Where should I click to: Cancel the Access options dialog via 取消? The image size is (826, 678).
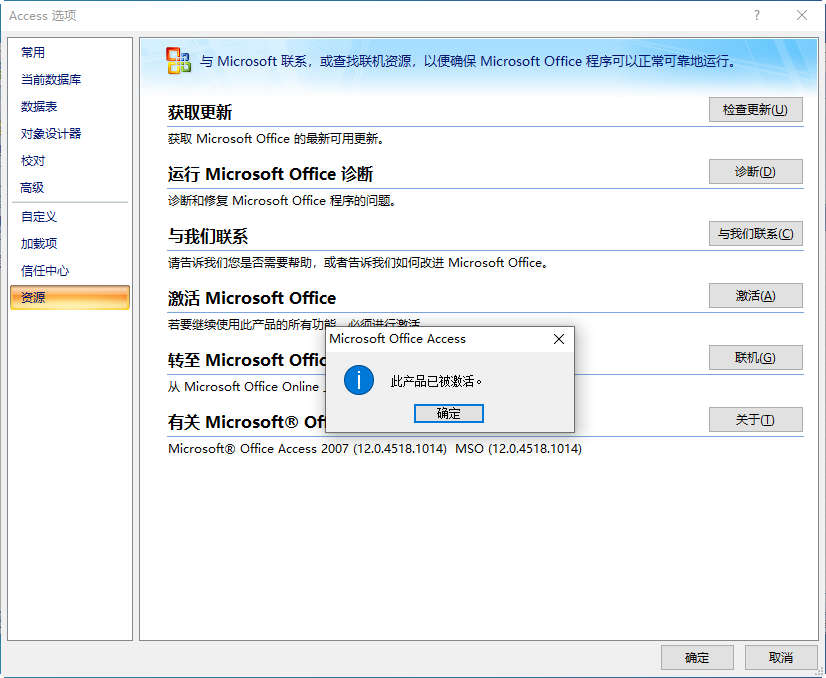click(x=781, y=657)
